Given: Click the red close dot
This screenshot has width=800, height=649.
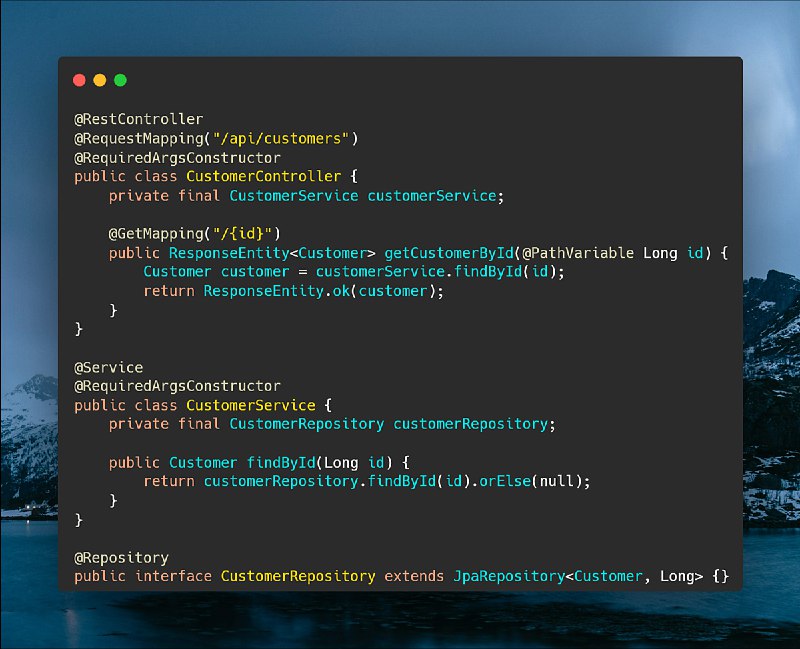Looking at the screenshot, I should (79, 80).
